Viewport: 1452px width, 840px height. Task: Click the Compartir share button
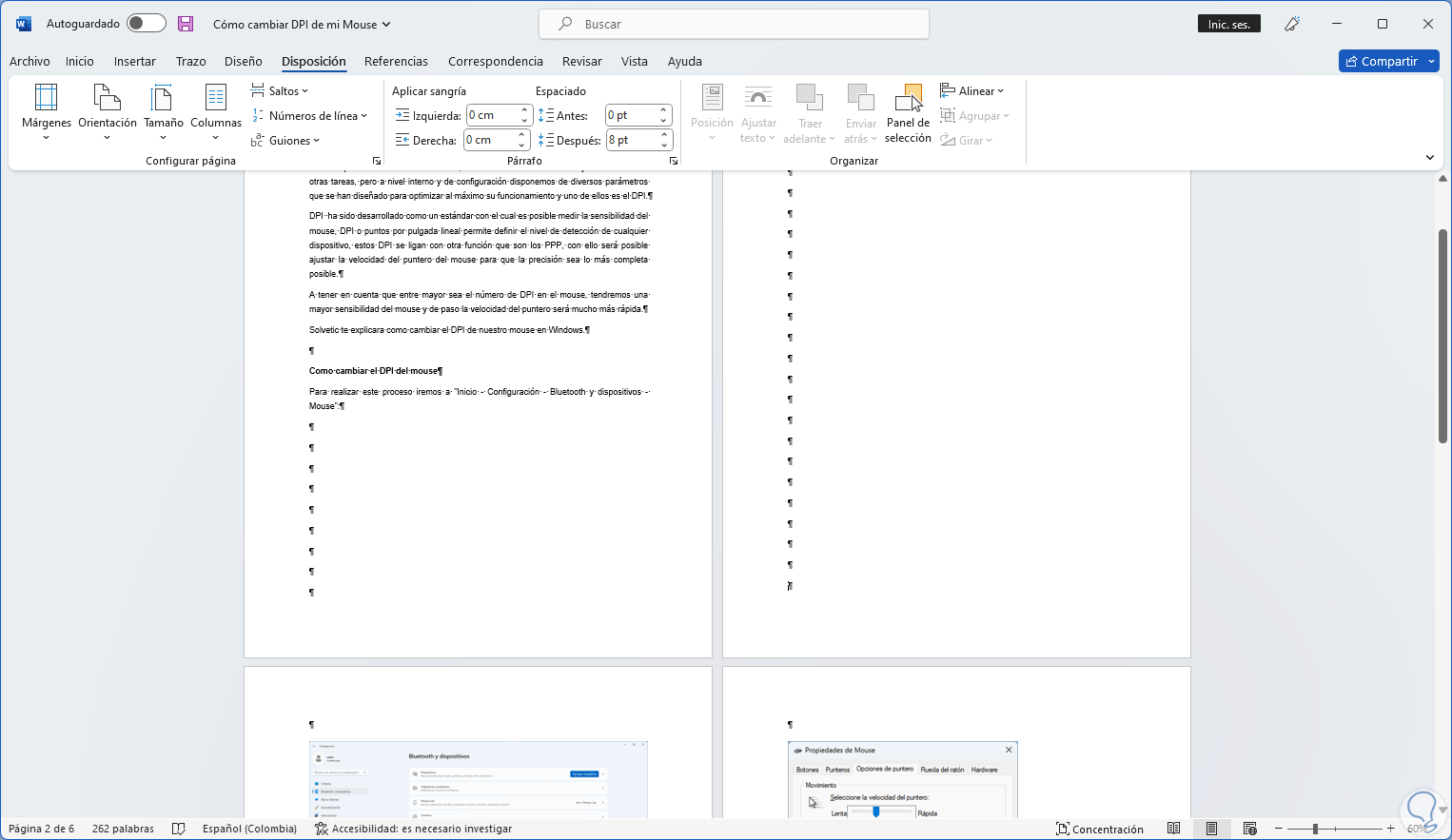click(1382, 61)
